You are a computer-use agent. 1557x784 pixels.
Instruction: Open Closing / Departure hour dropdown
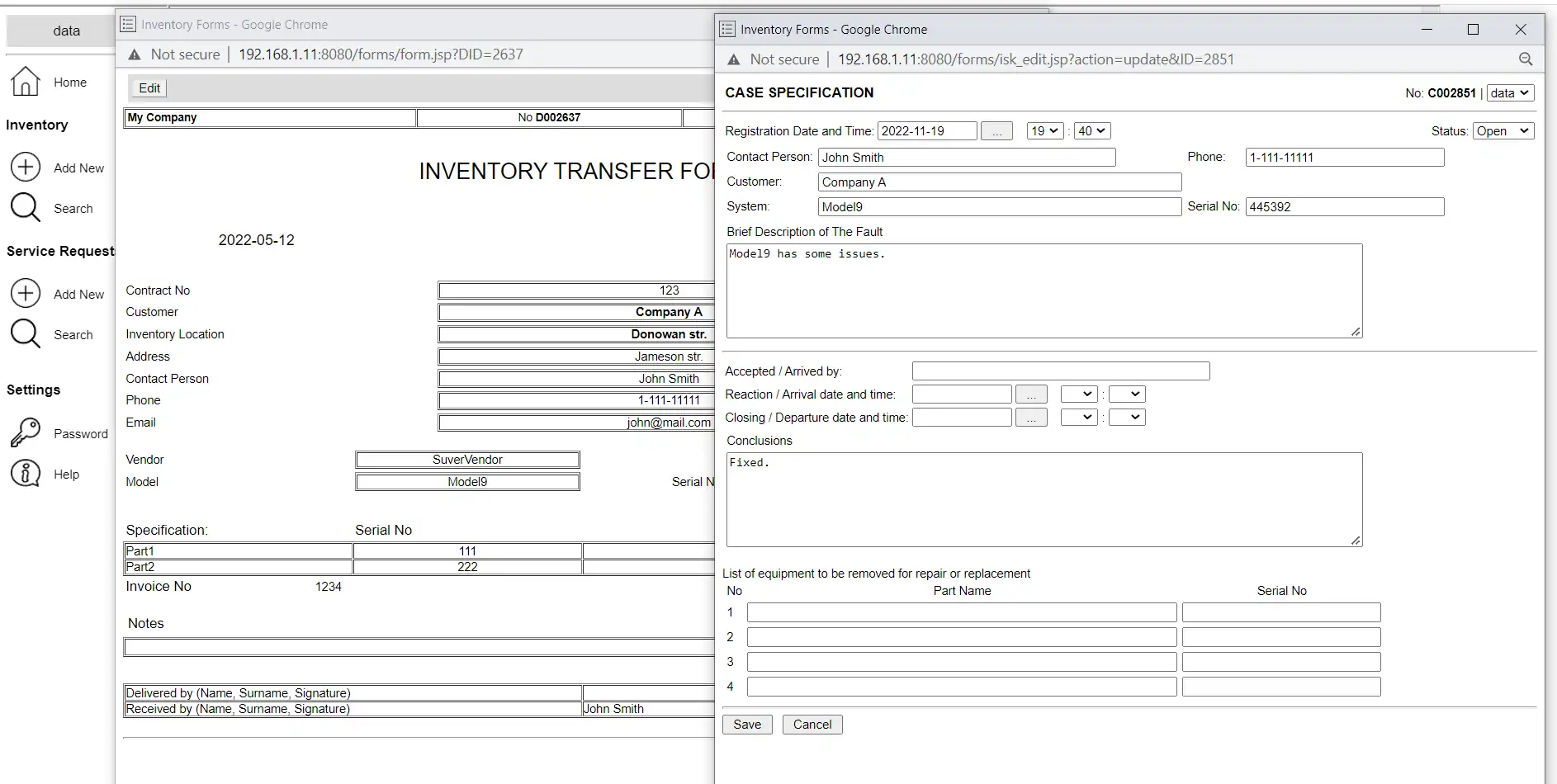(x=1079, y=418)
